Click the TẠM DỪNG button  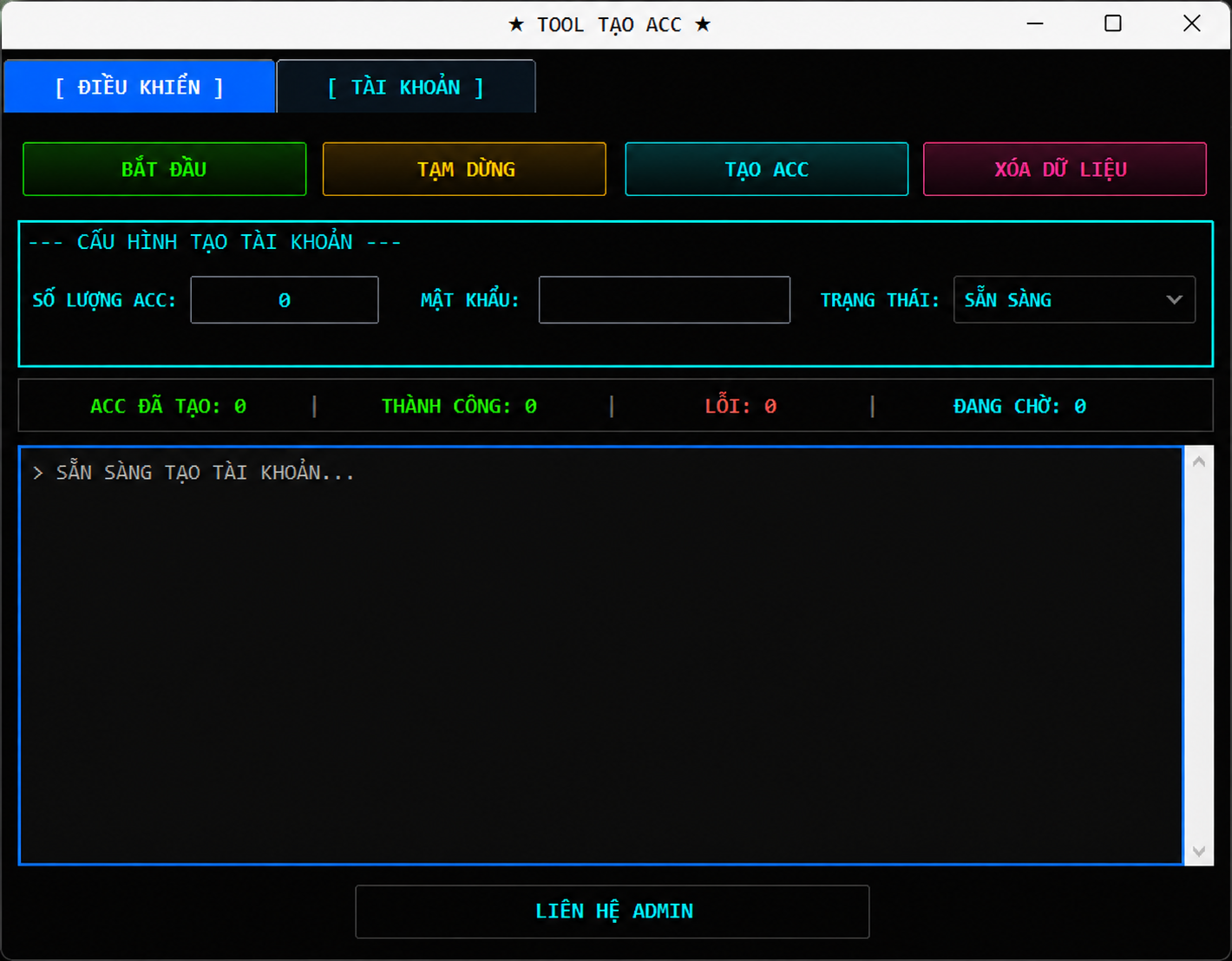point(464,169)
